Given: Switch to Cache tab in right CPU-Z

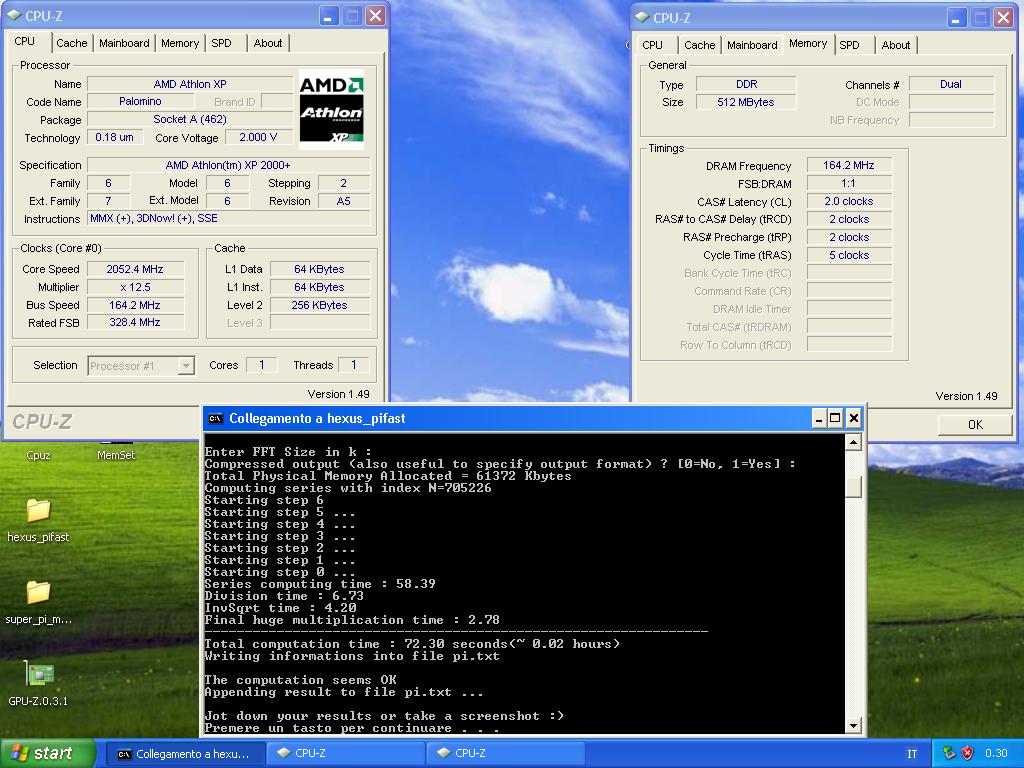Looking at the screenshot, I should point(699,45).
